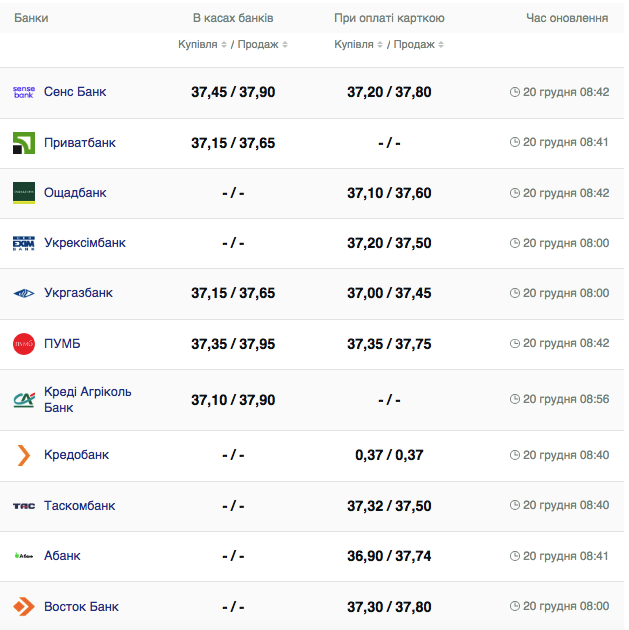The width and height of the screenshot is (629, 630).
Task: Click the Ощадбанк logo icon
Action: point(23,193)
